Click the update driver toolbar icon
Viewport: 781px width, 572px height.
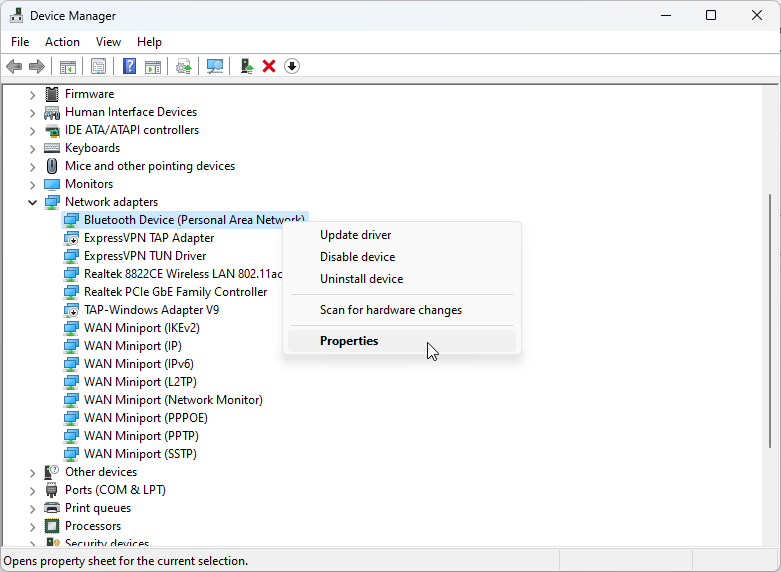click(x=246, y=66)
